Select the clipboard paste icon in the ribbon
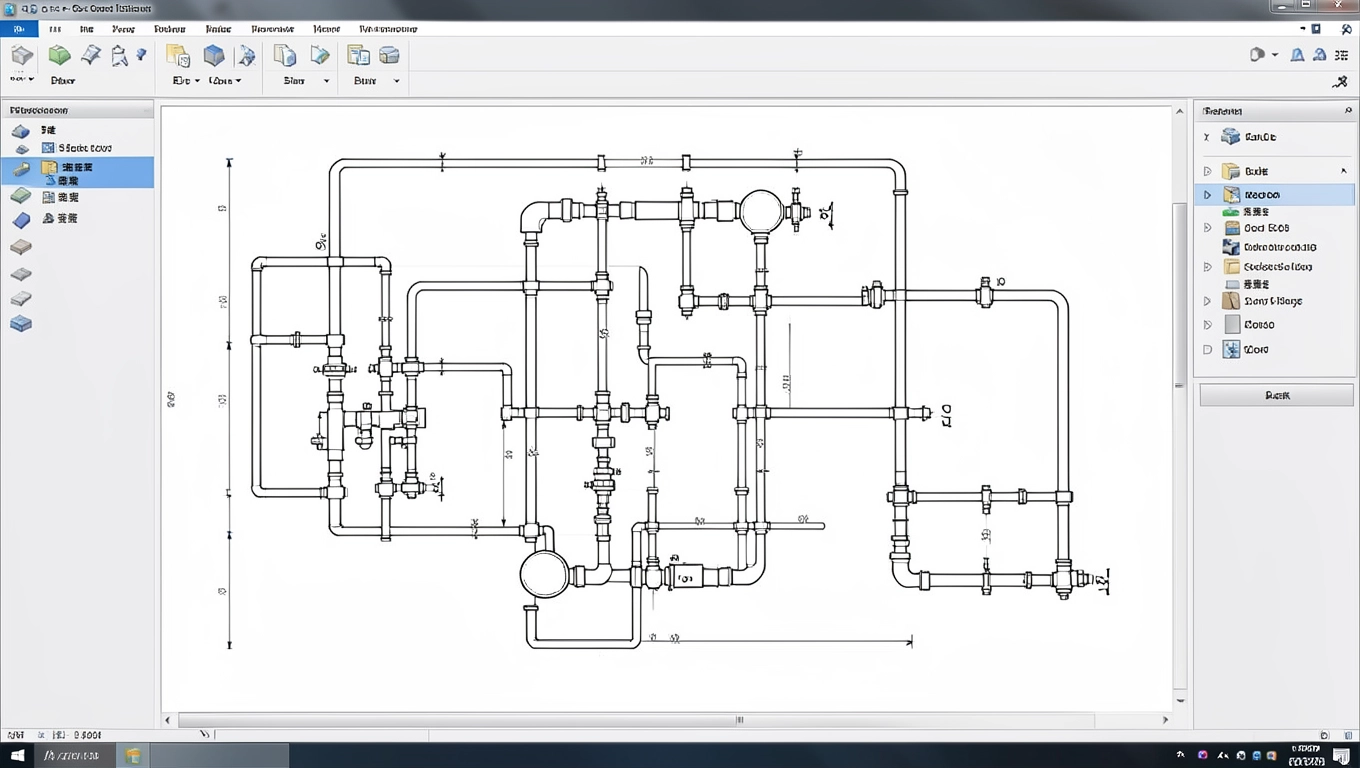The width and height of the screenshot is (1360, 768). (x=179, y=54)
